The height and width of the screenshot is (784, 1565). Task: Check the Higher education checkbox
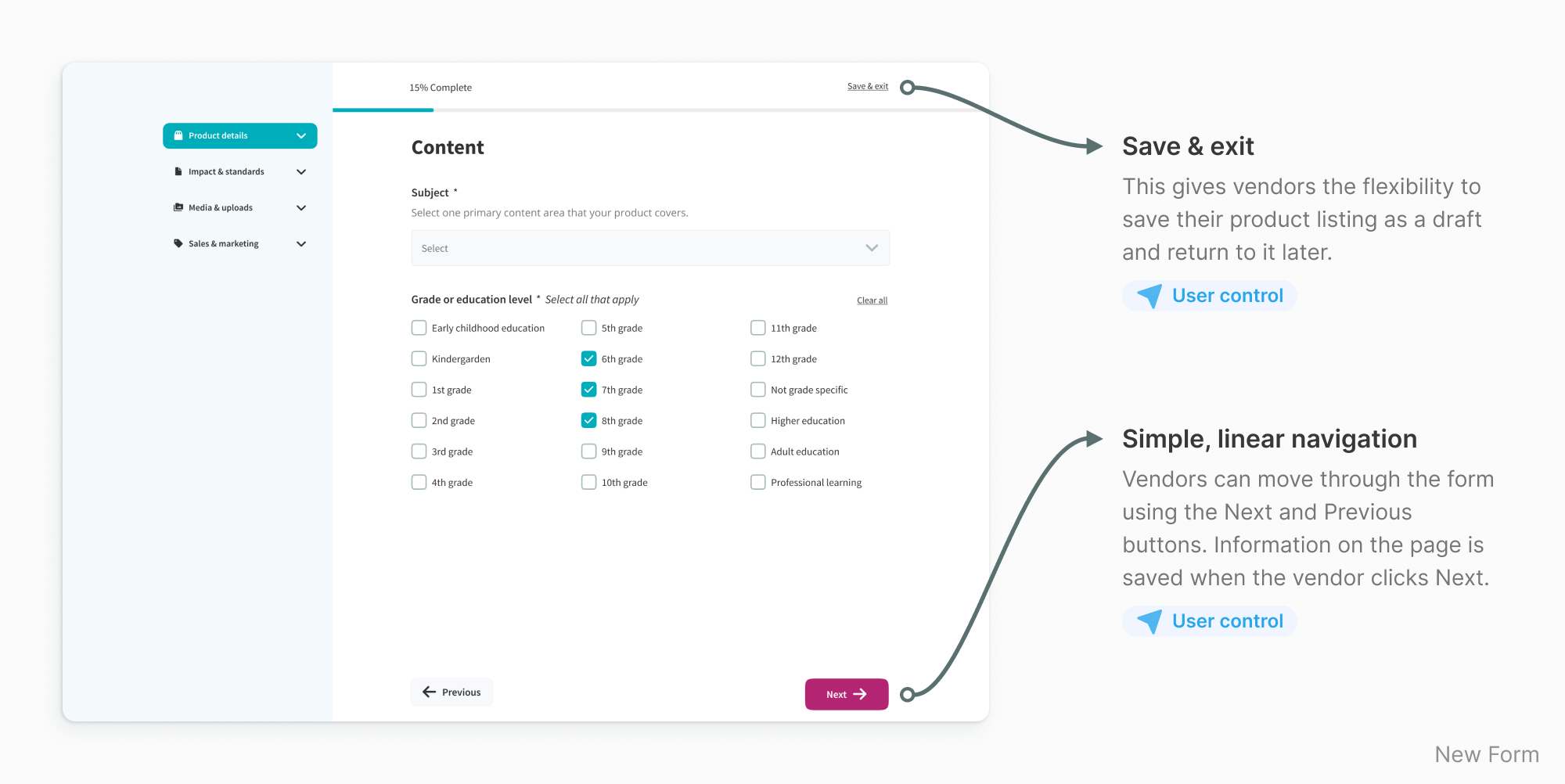[757, 420]
